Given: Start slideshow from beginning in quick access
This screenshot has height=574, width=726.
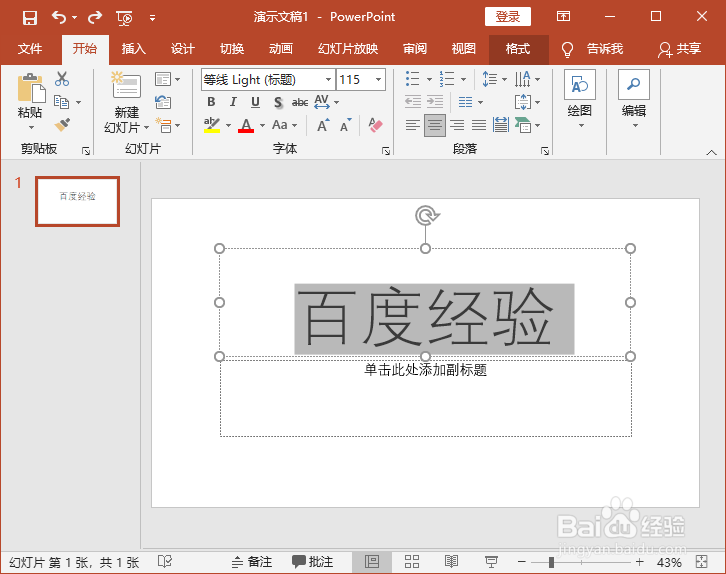Looking at the screenshot, I should (125, 18).
